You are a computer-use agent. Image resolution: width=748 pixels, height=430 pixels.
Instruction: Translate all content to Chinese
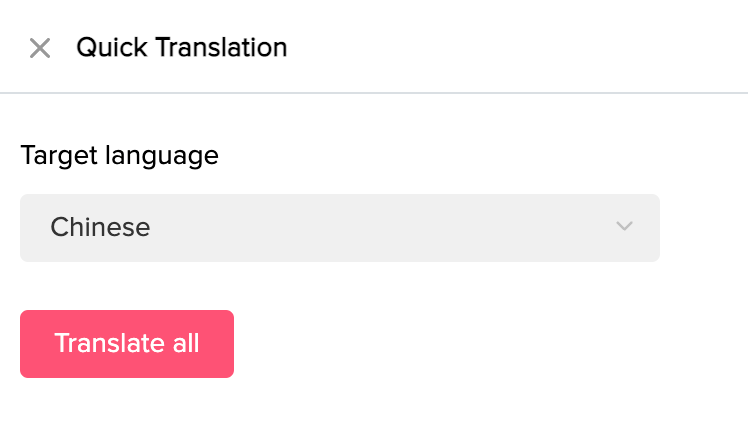pyautogui.click(x=127, y=344)
